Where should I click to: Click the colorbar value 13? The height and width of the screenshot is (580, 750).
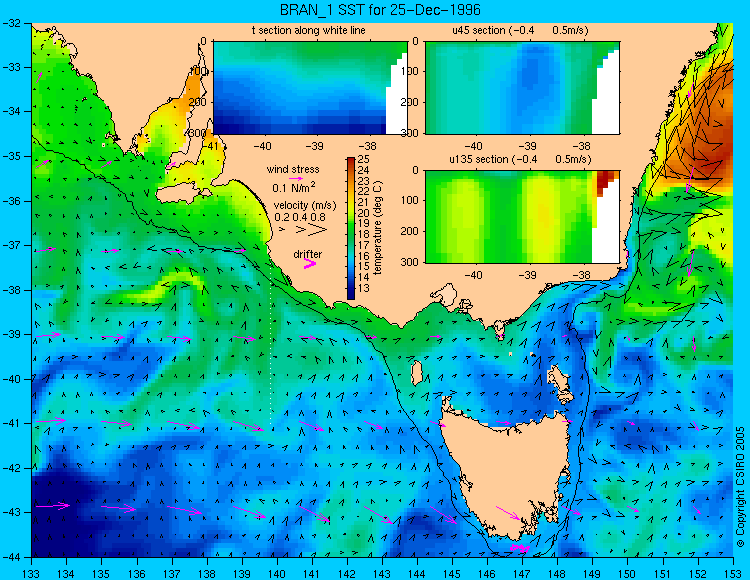(x=363, y=288)
